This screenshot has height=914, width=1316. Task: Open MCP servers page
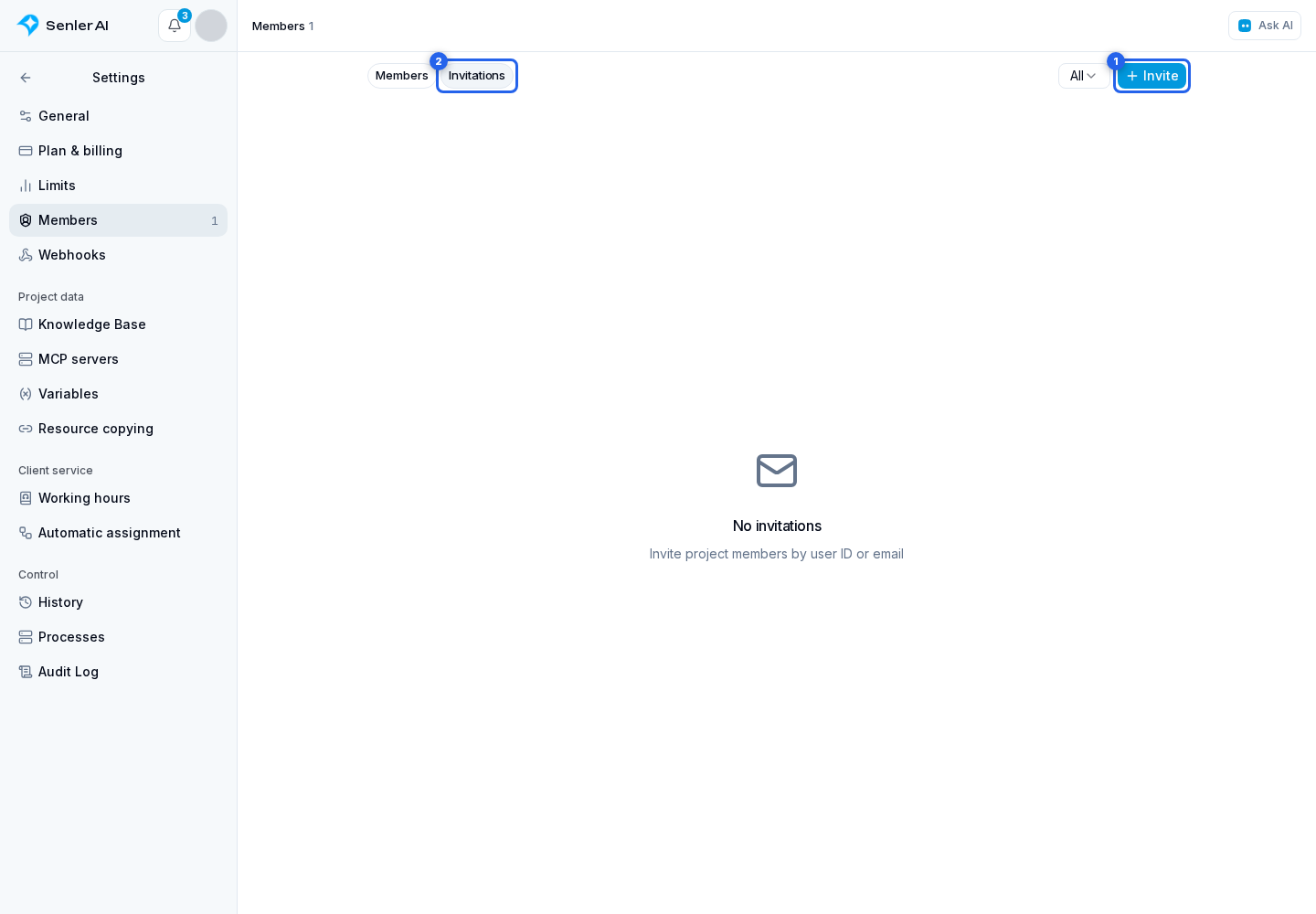click(118, 359)
